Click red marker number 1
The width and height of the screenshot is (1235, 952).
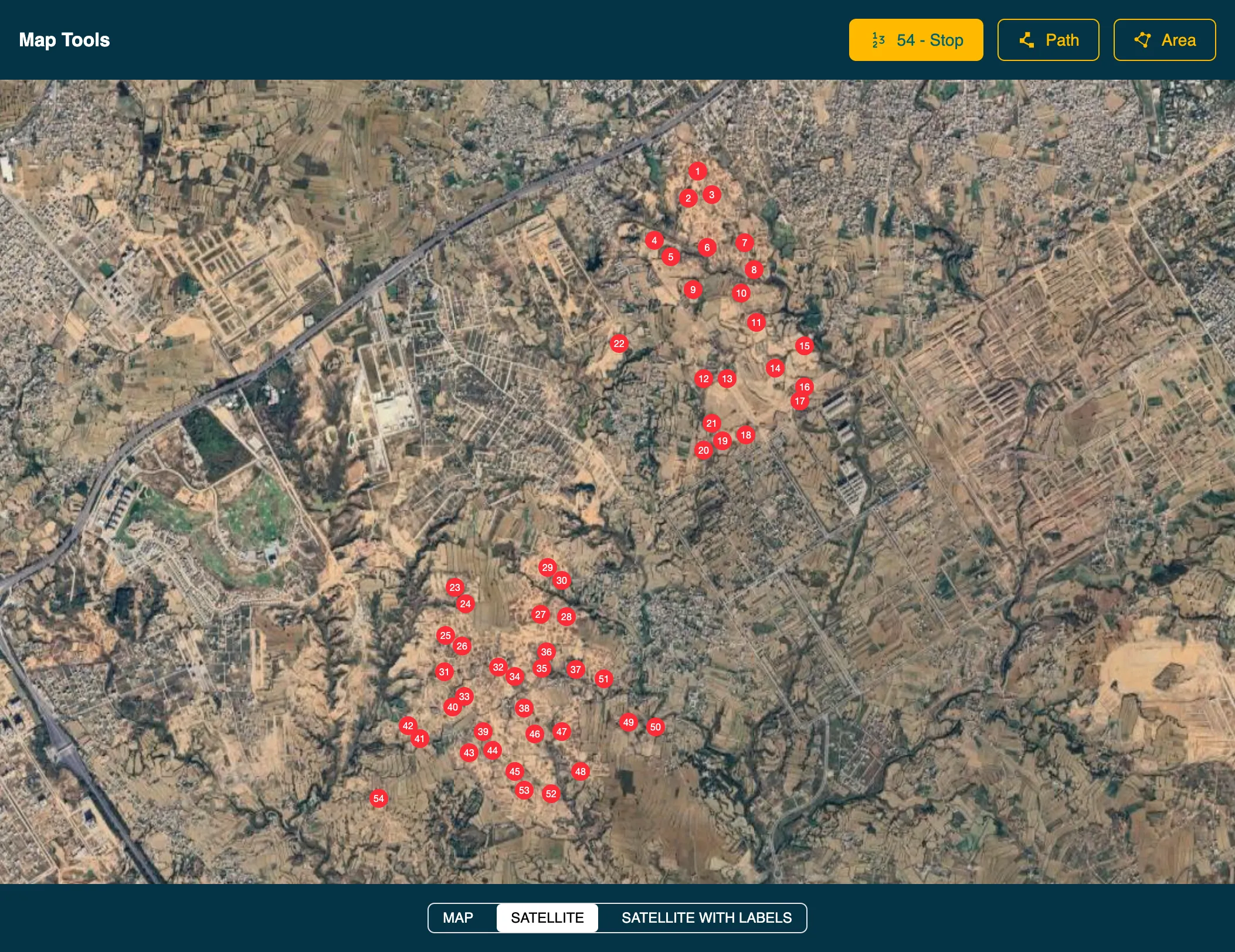point(697,171)
